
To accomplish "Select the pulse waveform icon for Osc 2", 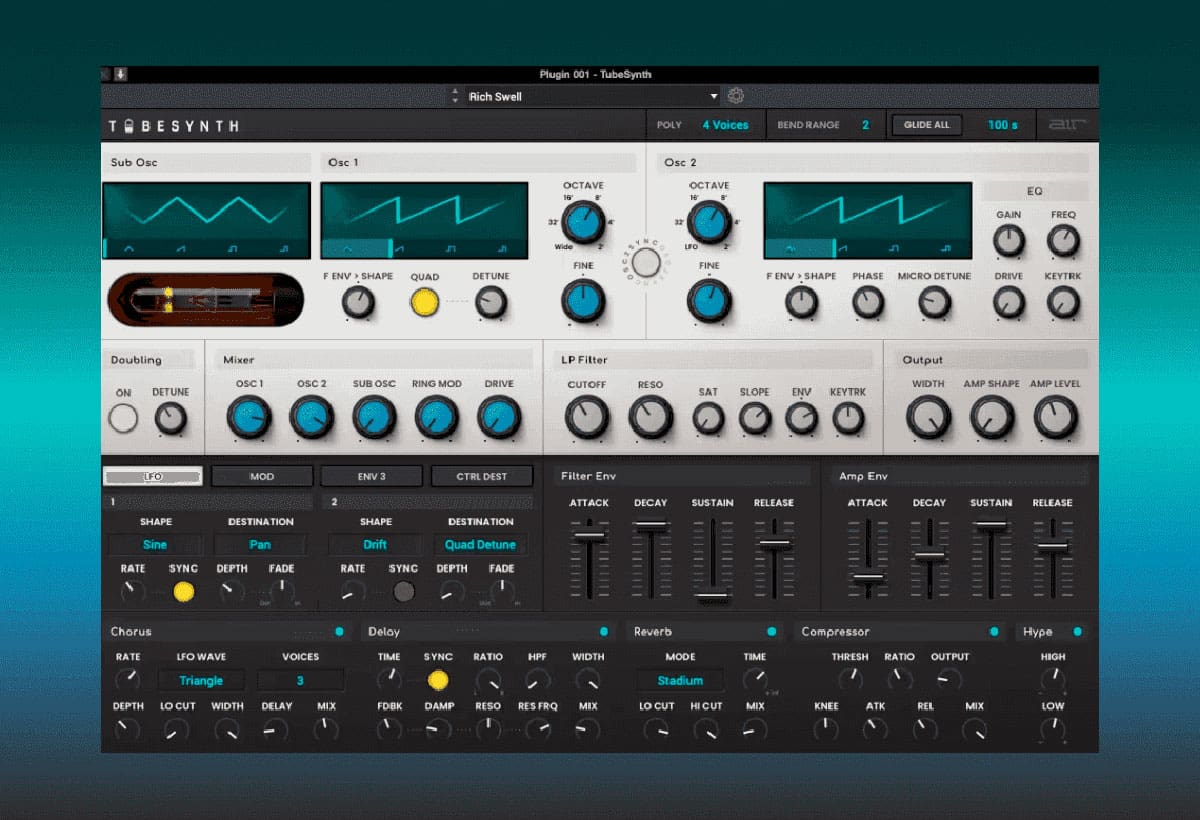I will click(x=946, y=248).
